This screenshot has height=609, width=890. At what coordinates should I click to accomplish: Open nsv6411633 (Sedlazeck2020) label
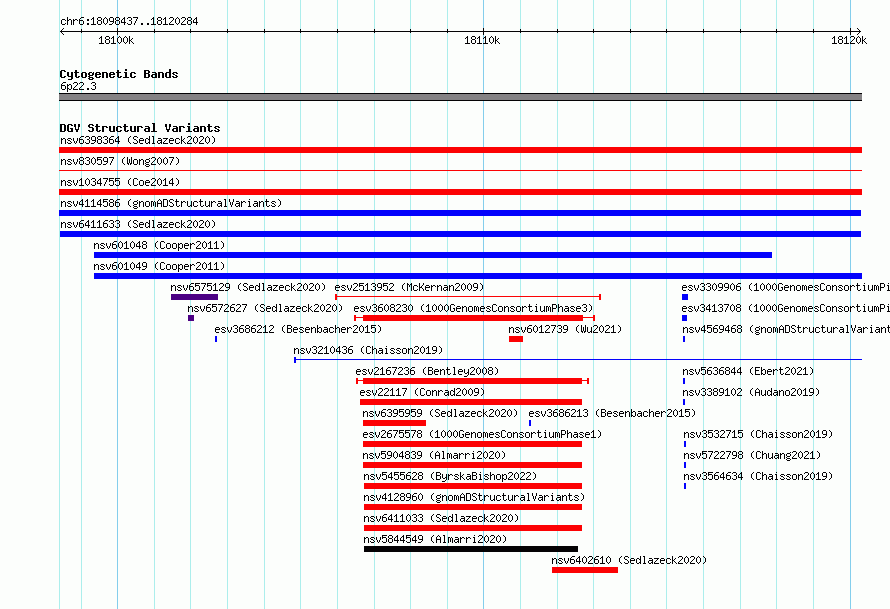click(138, 224)
